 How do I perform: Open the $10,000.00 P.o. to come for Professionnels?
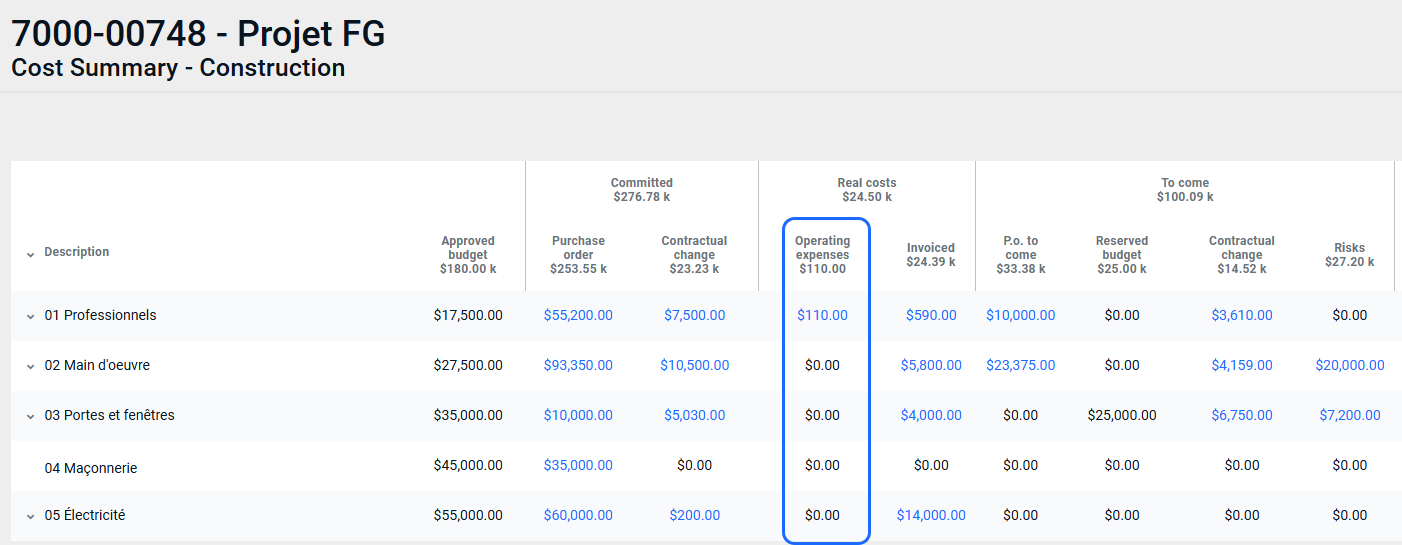(1020, 315)
